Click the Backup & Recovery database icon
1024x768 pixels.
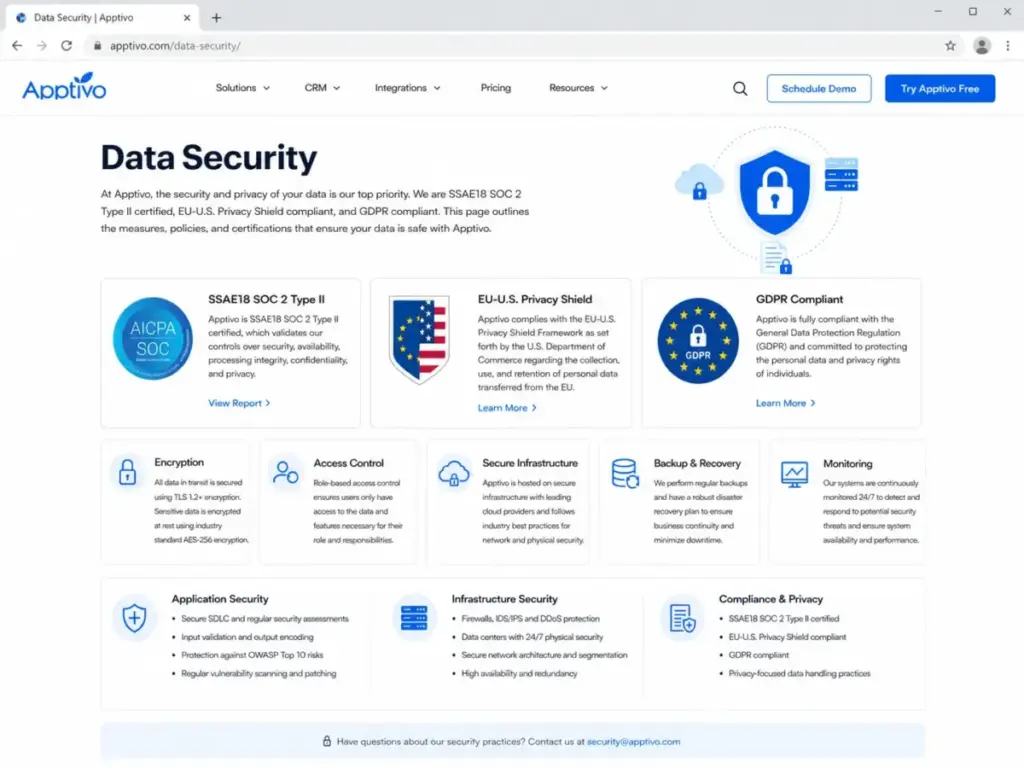click(x=625, y=473)
